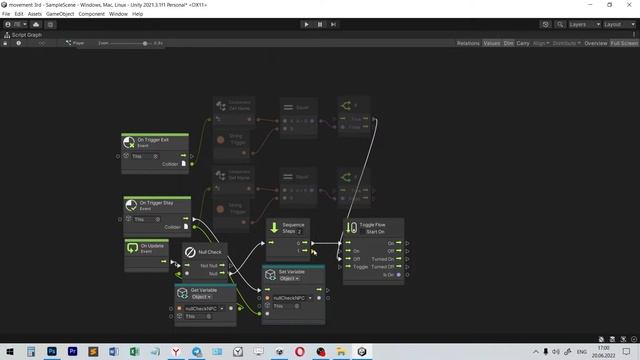
Task: Click the Unity icon in taskbar
Action: [x=362, y=351]
